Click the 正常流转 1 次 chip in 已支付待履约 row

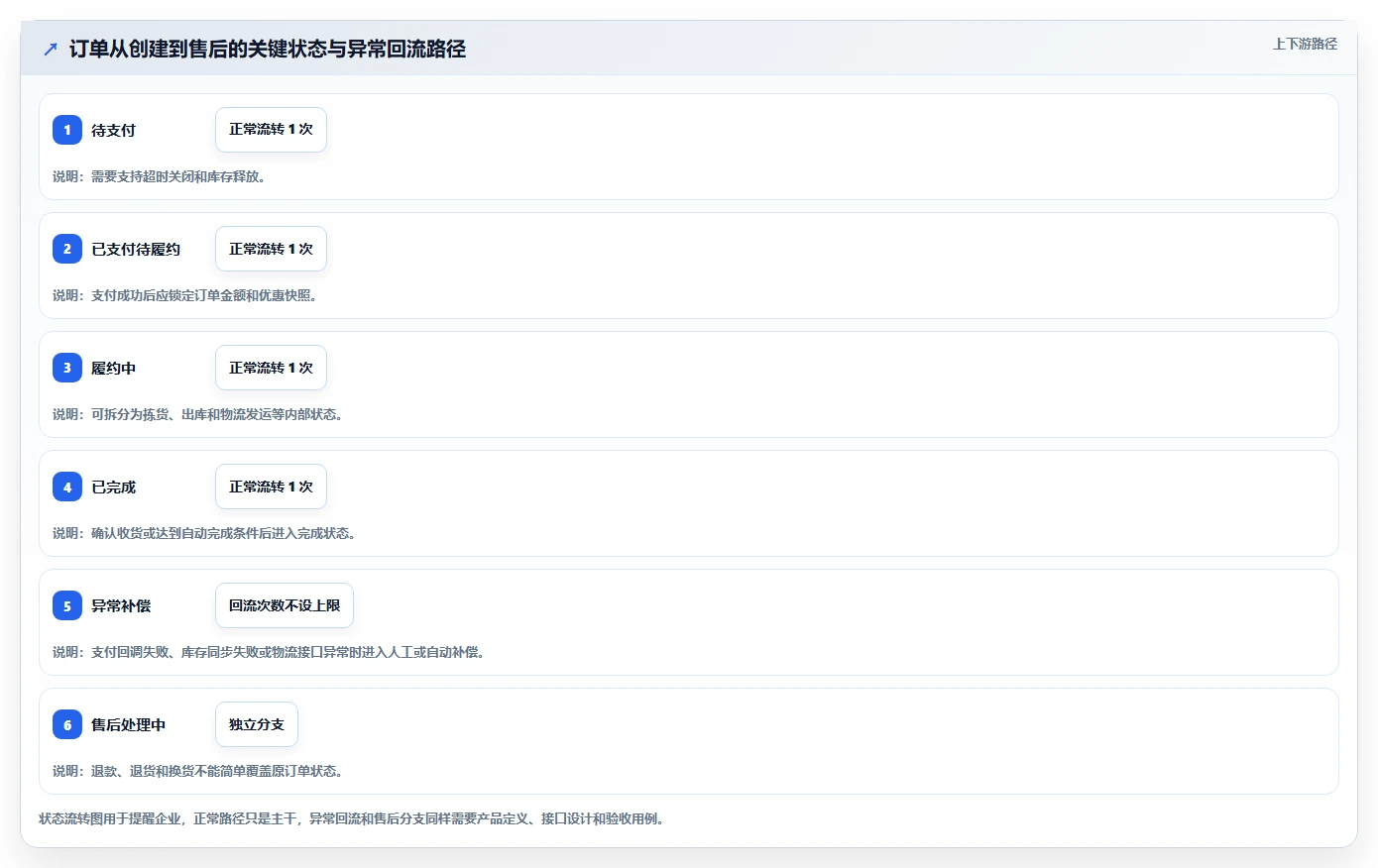point(271,249)
